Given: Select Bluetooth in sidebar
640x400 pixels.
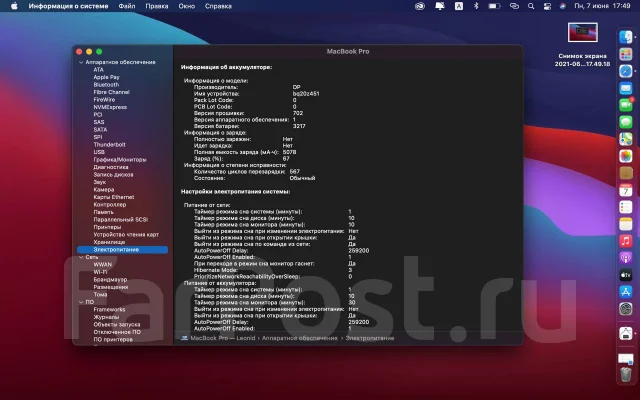Looking at the screenshot, I should pyautogui.click(x=106, y=84).
